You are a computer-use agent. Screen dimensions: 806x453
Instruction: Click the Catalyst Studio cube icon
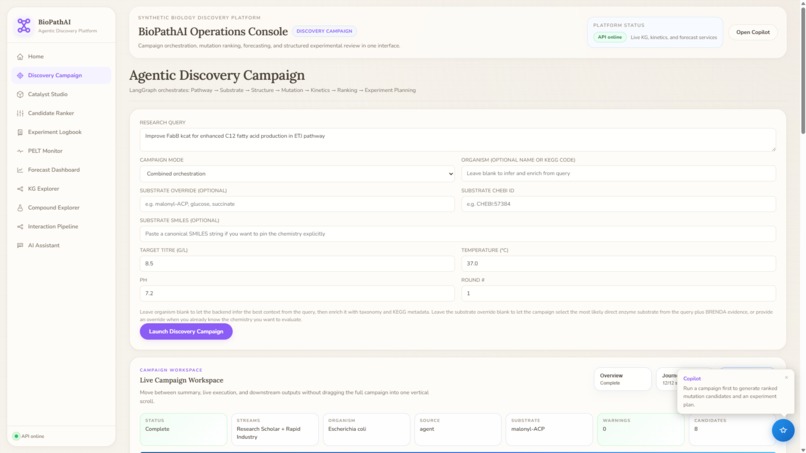[x=20, y=95]
